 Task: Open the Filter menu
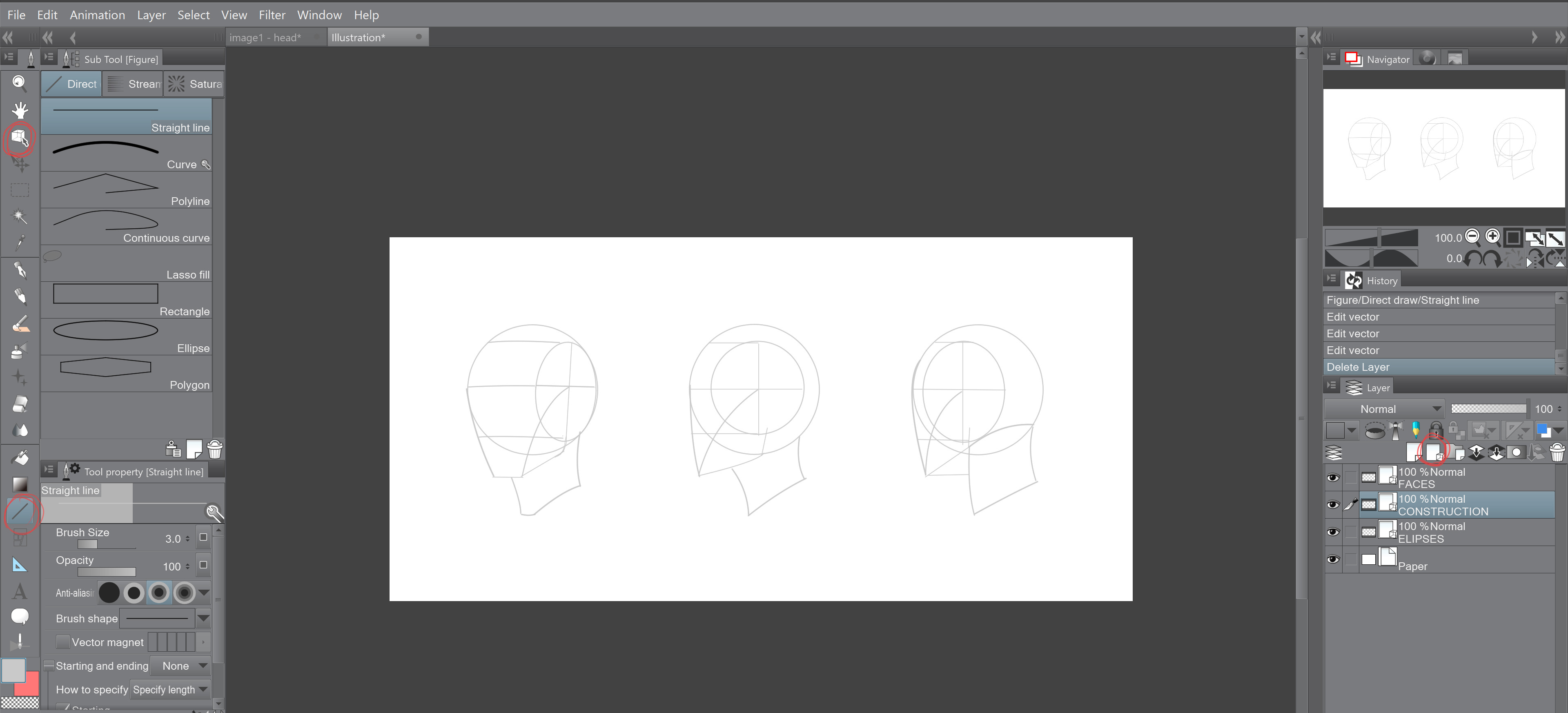pyautogui.click(x=272, y=15)
